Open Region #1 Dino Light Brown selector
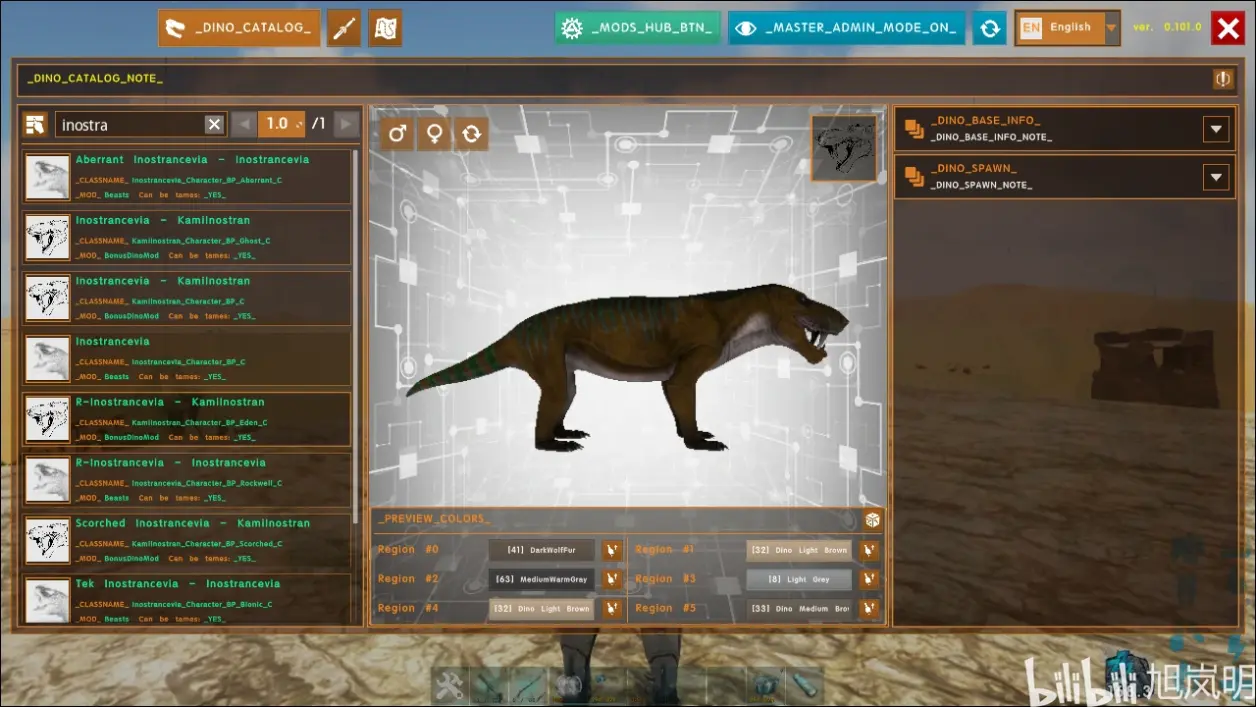This screenshot has height=707, width=1256. coord(800,550)
